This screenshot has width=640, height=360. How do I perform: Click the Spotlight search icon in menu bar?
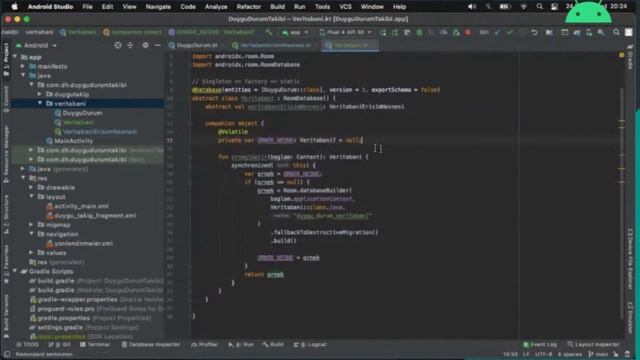pyautogui.click(x=540, y=7)
